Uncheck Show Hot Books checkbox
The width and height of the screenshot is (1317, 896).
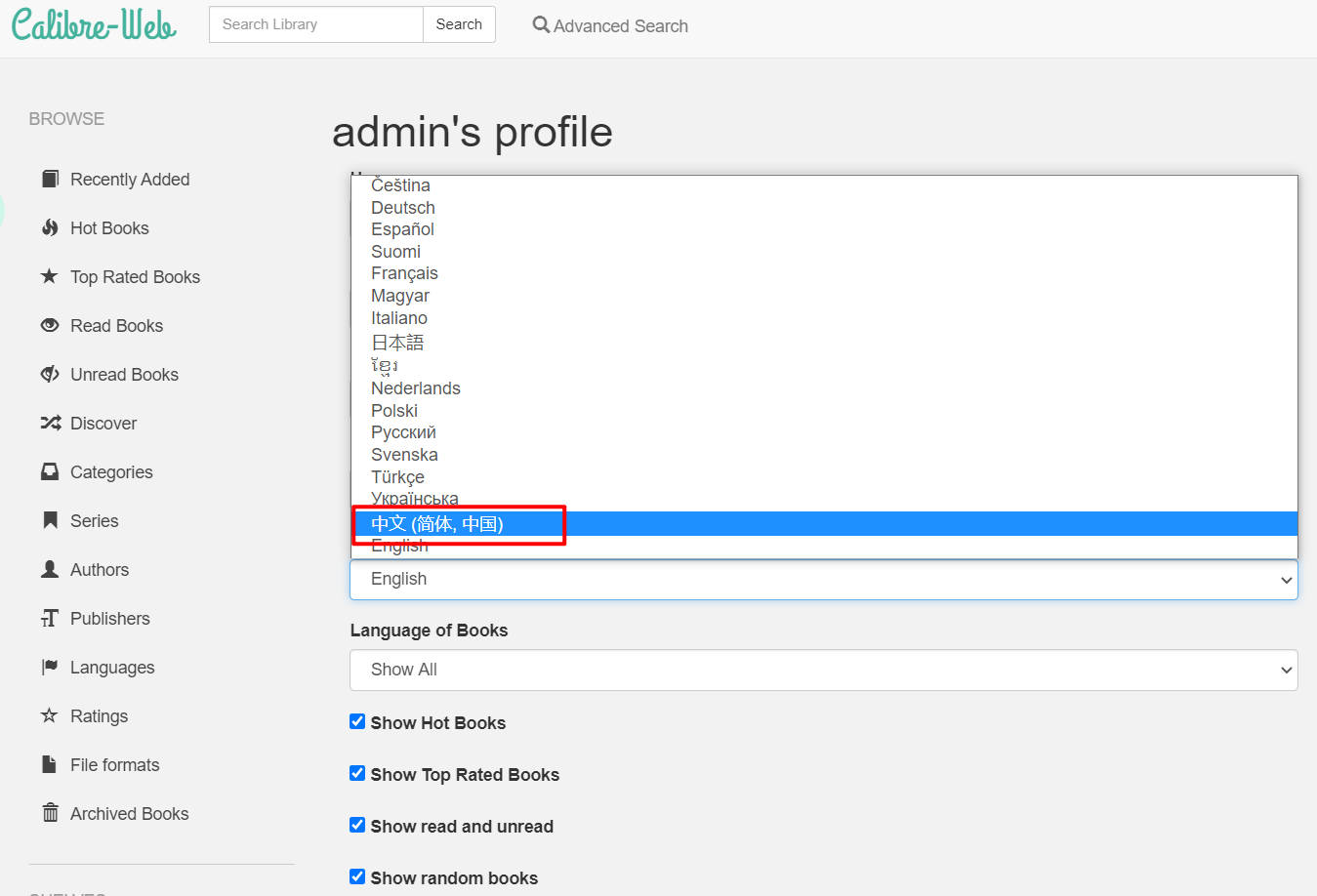(x=357, y=722)
